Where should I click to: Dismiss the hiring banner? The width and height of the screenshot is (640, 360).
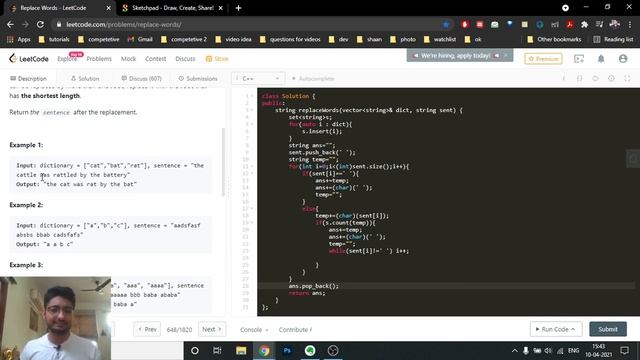point(506,55)
